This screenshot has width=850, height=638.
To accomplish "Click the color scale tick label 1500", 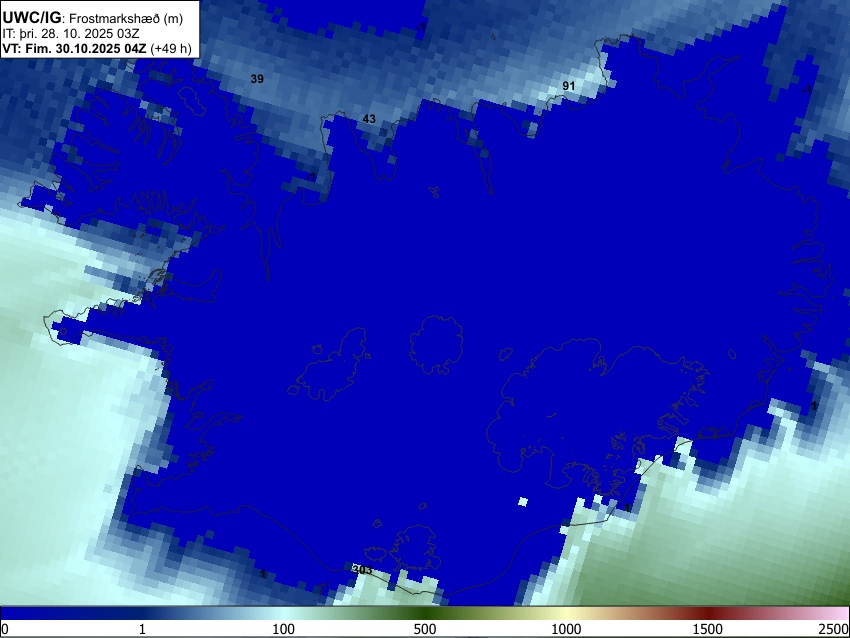I will coord(708,629).
